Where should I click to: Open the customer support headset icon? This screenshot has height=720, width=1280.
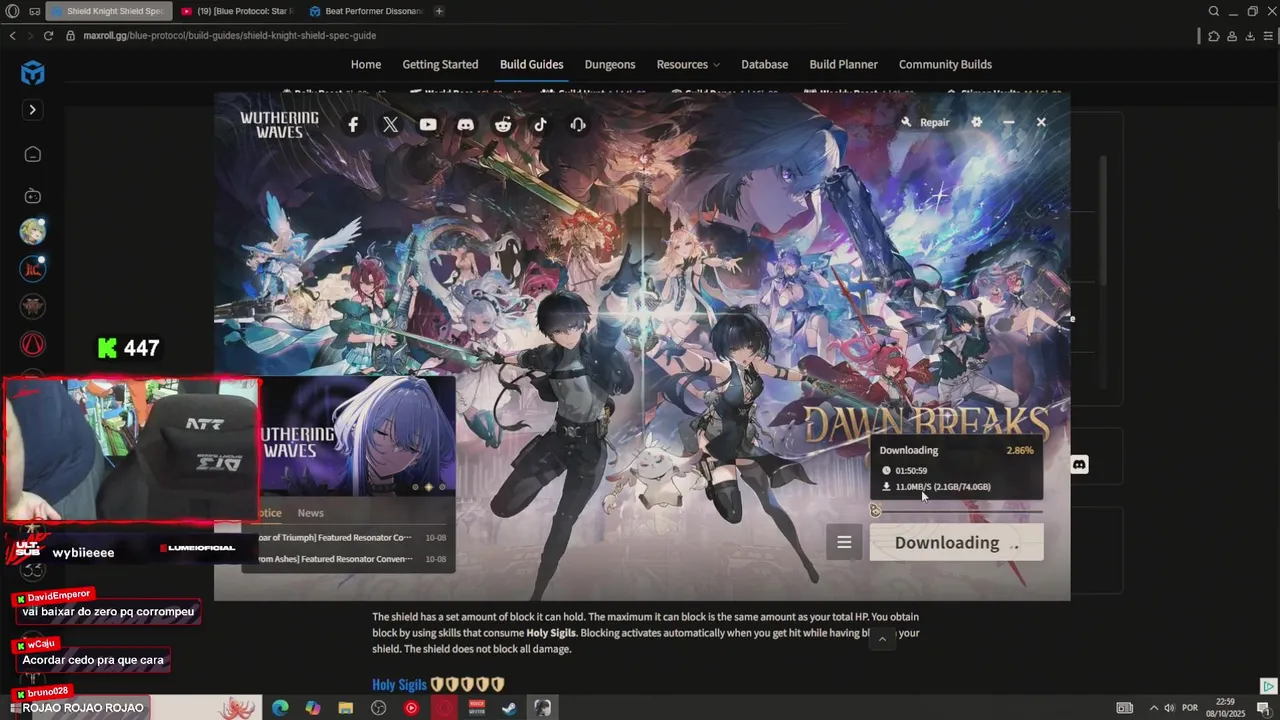[578, 124]
